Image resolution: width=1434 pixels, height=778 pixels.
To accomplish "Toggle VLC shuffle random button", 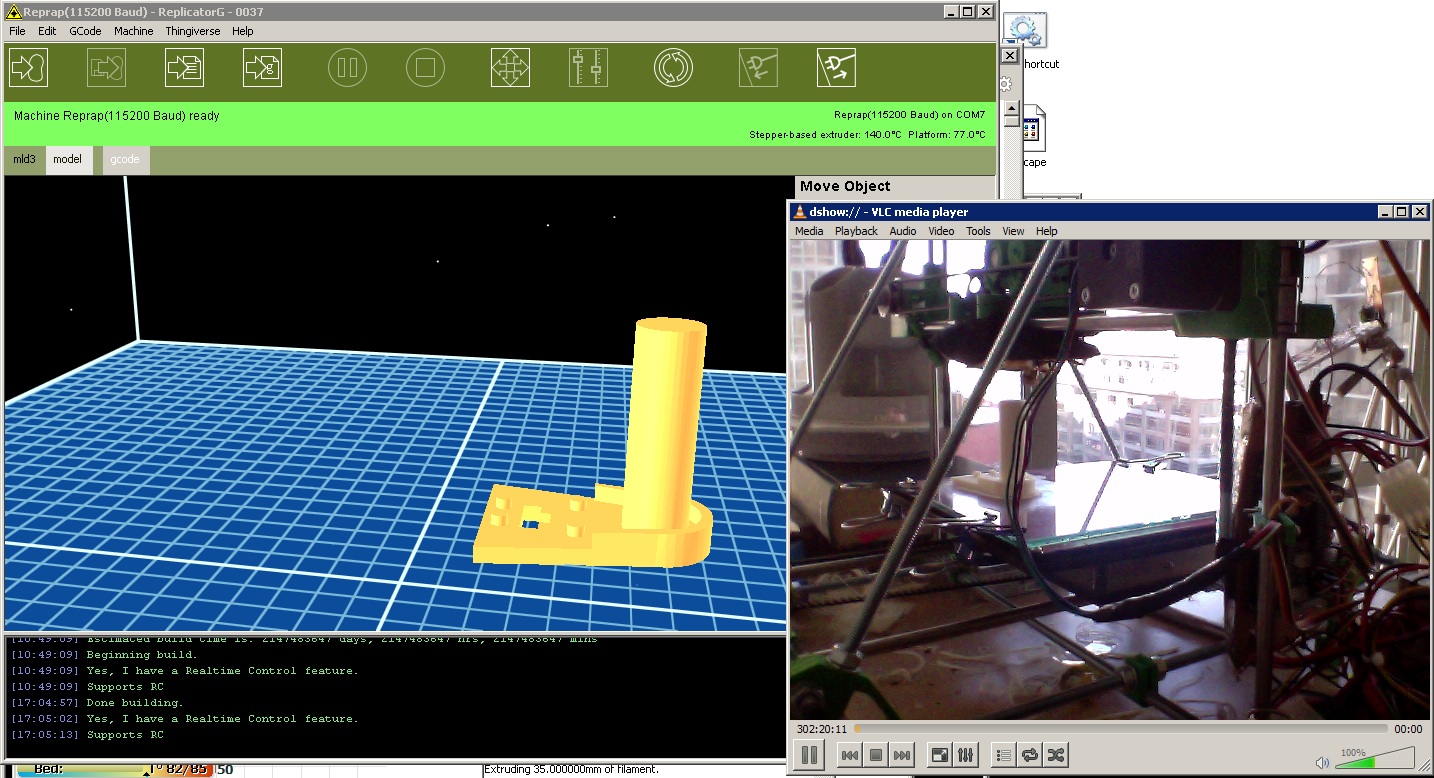I will 1055,755.
